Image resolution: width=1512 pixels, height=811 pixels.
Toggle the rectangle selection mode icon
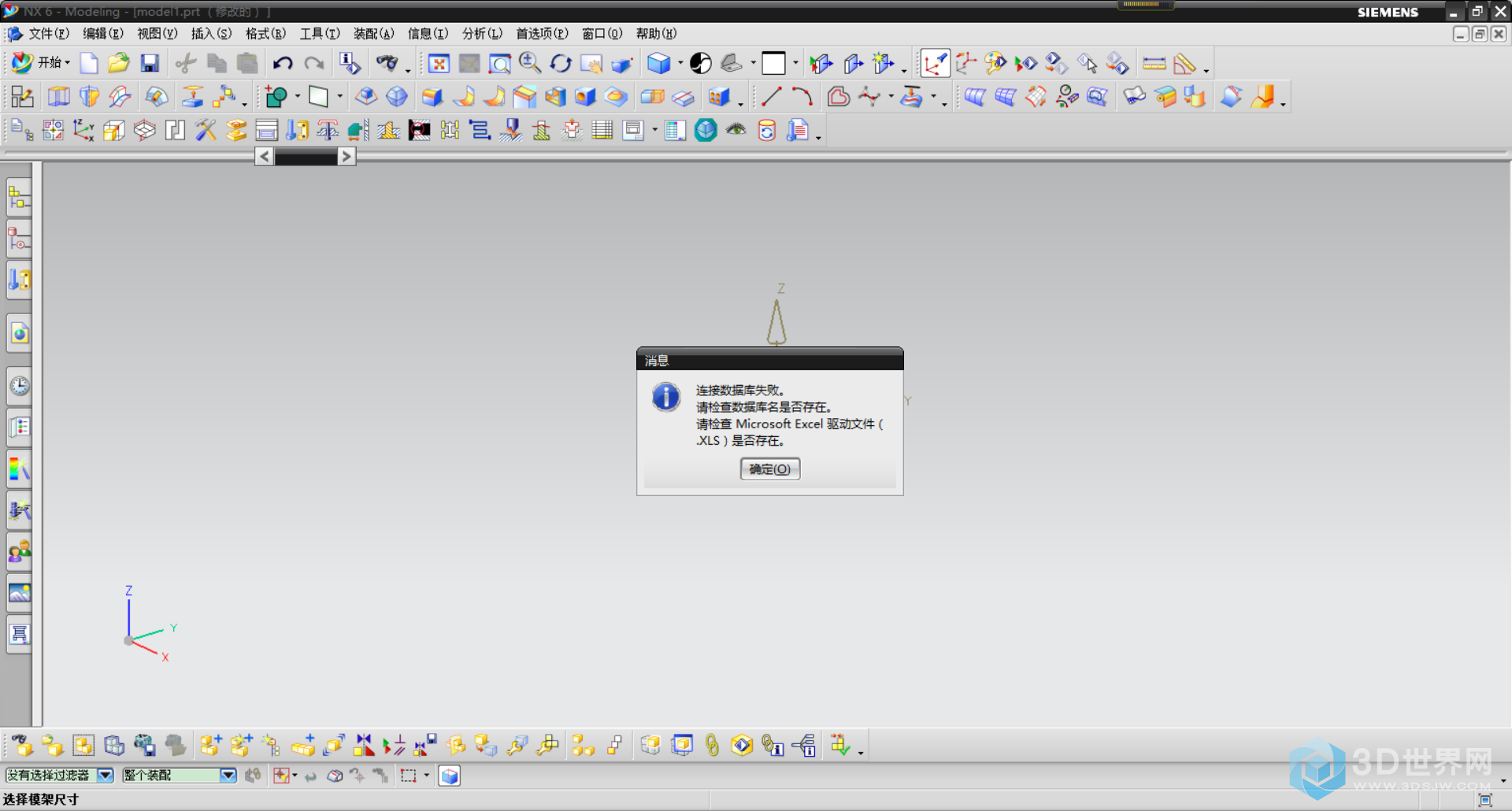408,776
